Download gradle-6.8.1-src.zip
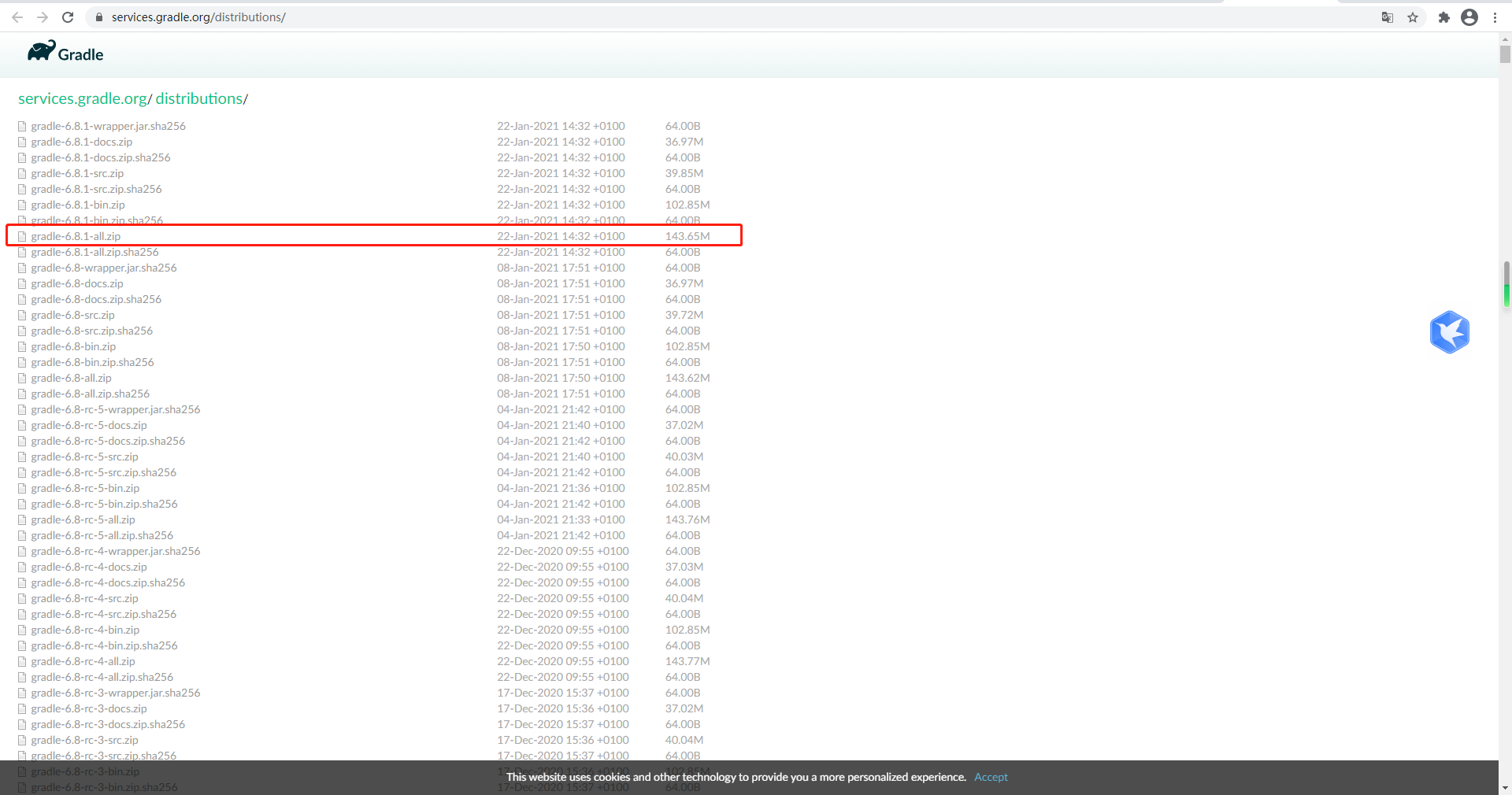The width and height of the screenshot is (1512, 795). click(77, 173)
